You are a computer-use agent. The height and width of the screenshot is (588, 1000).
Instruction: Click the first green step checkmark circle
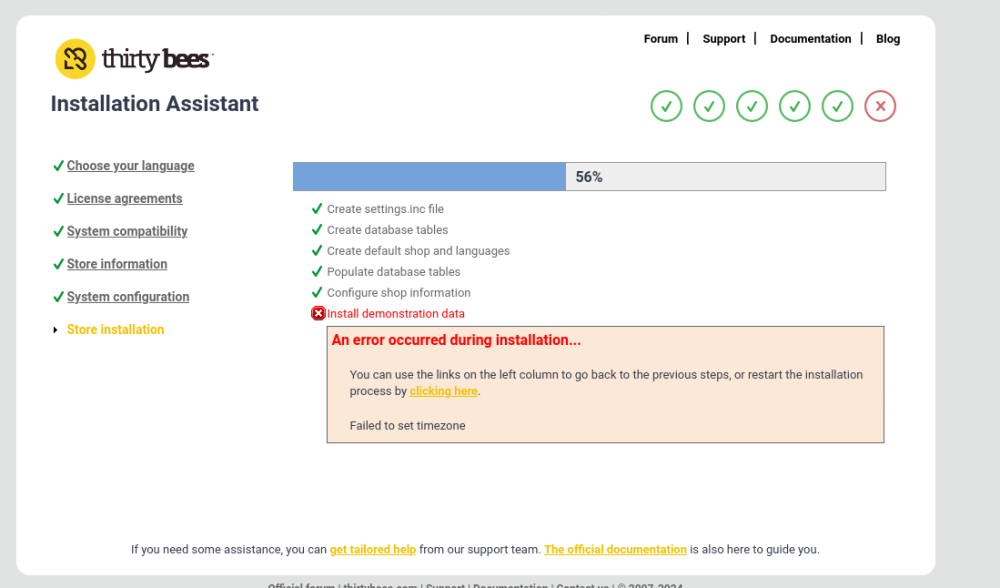pyautogui.click(x=666, y=106)
